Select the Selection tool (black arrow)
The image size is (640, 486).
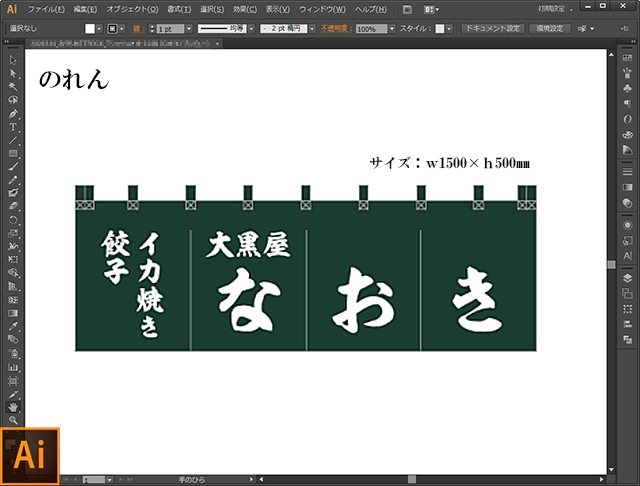[x=13, y=61]
